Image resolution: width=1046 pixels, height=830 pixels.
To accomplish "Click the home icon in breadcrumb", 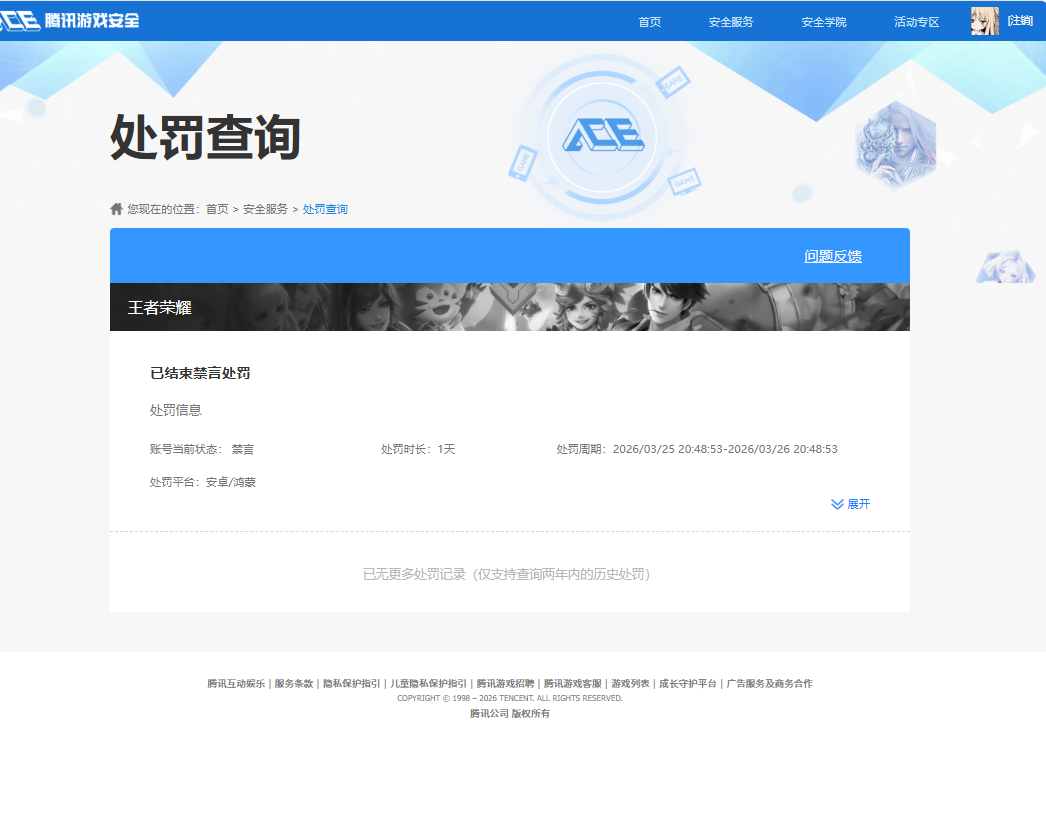I will coord(116,209).
